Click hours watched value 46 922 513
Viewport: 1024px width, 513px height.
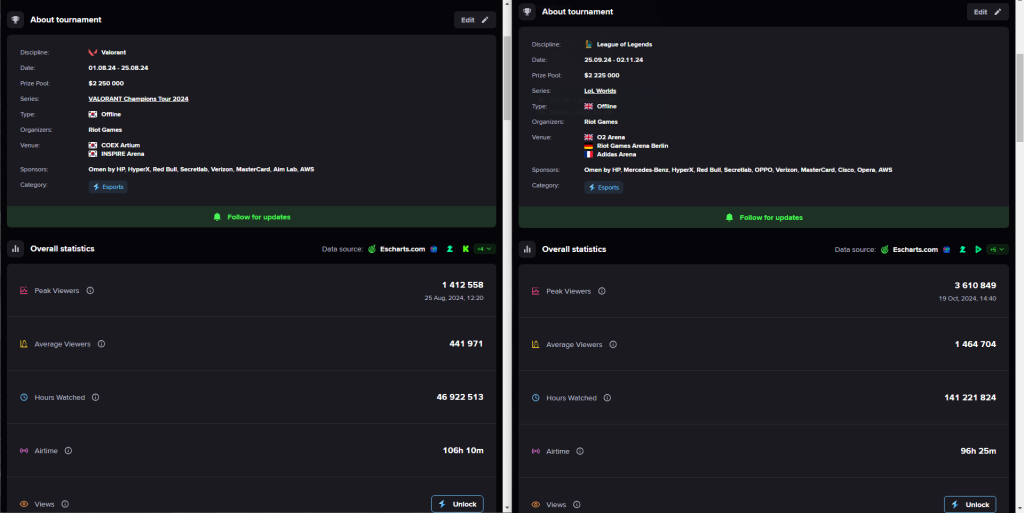[460, 397]
